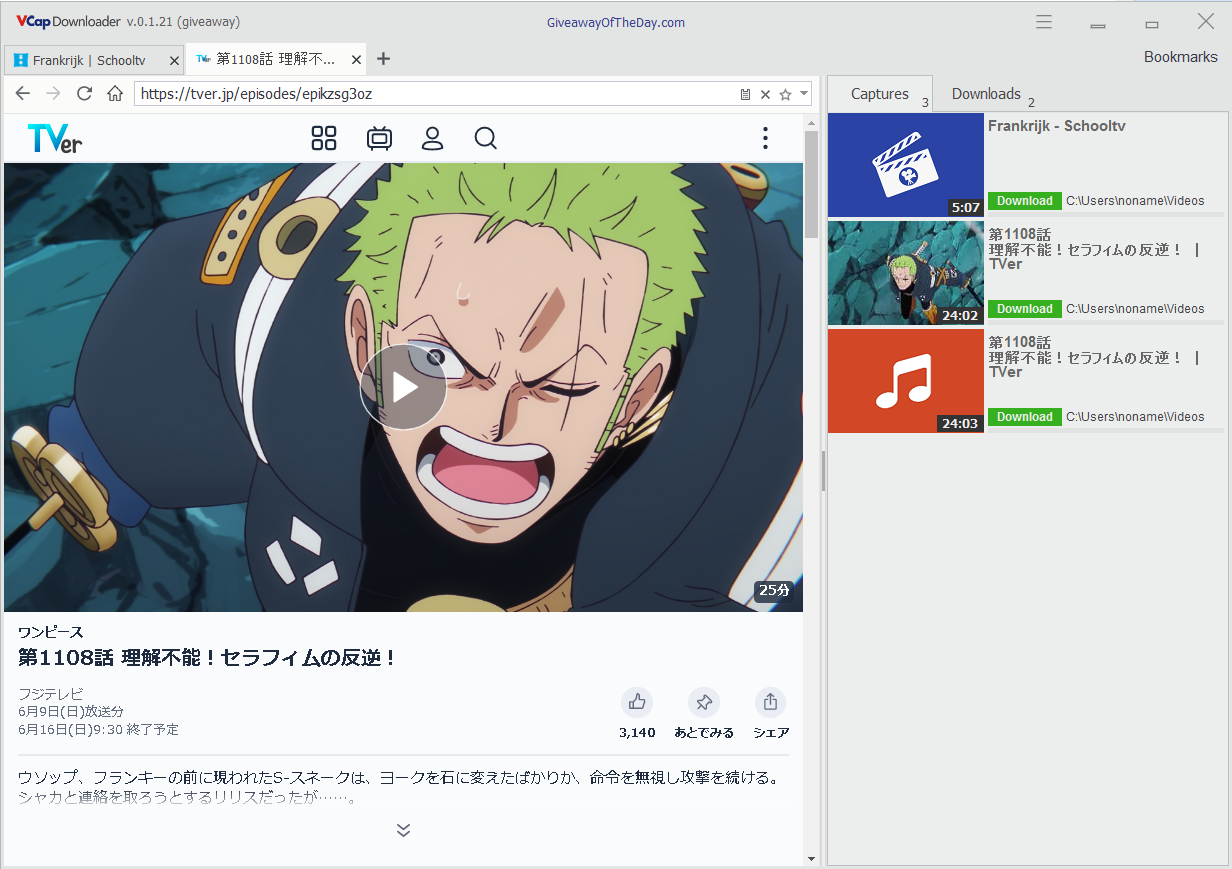The width and height of the screenshot is (1232, 869).
Task: Download the Frankrijk - Schooltv capture
Action: (1025, 201)
